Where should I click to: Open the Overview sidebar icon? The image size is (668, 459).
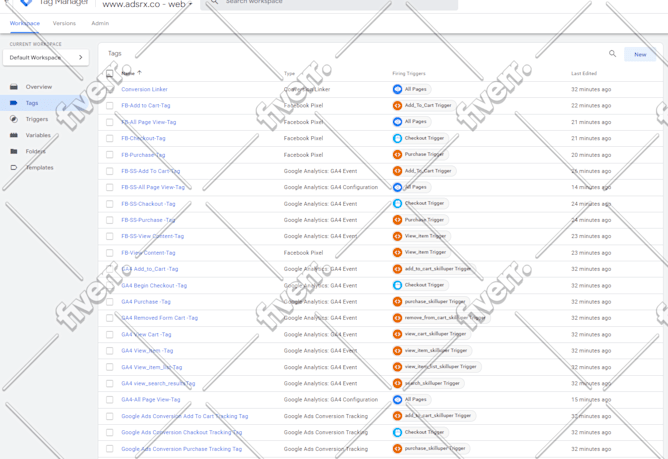click(14, 87)
